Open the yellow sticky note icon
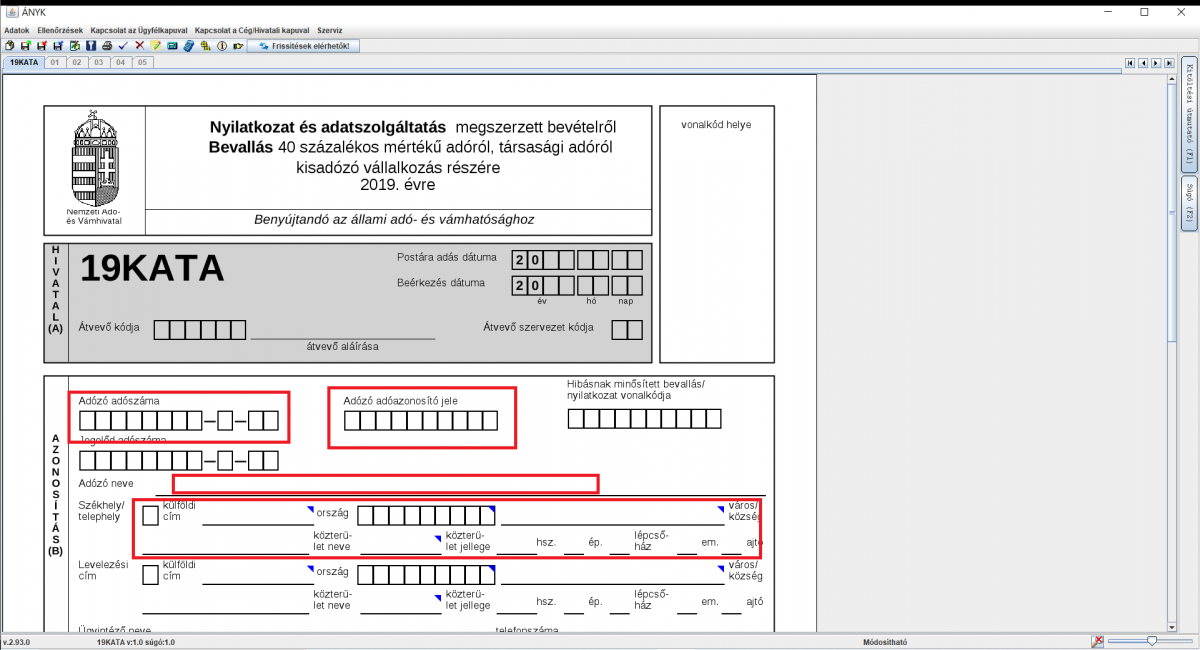 [x=156, y=46]
